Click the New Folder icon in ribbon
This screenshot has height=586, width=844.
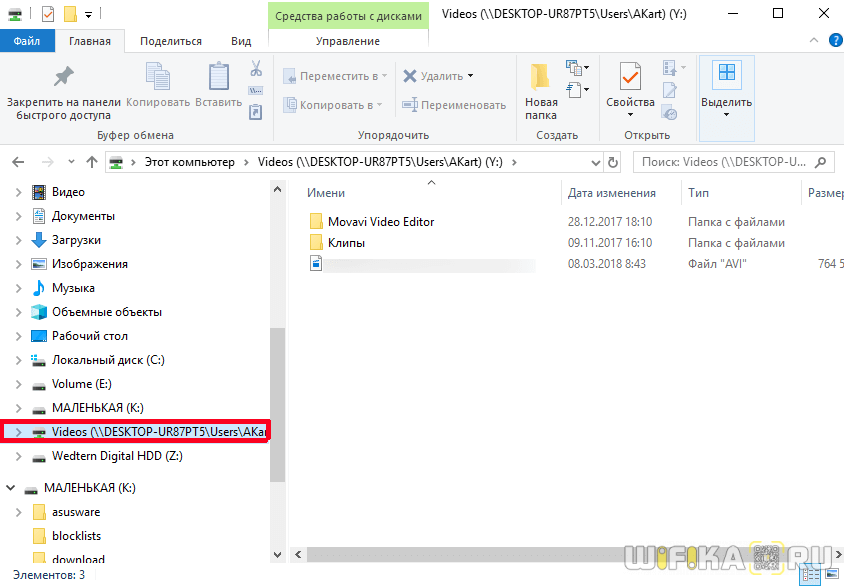coord(541,78)
